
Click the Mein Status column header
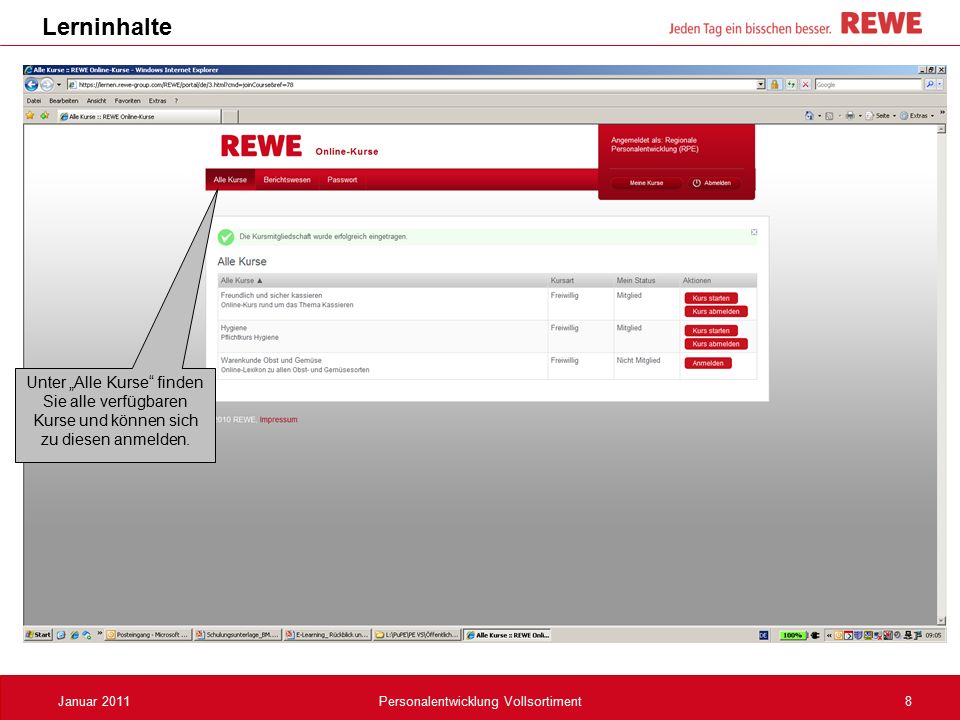pyautogui.click(x=636, y=280)
